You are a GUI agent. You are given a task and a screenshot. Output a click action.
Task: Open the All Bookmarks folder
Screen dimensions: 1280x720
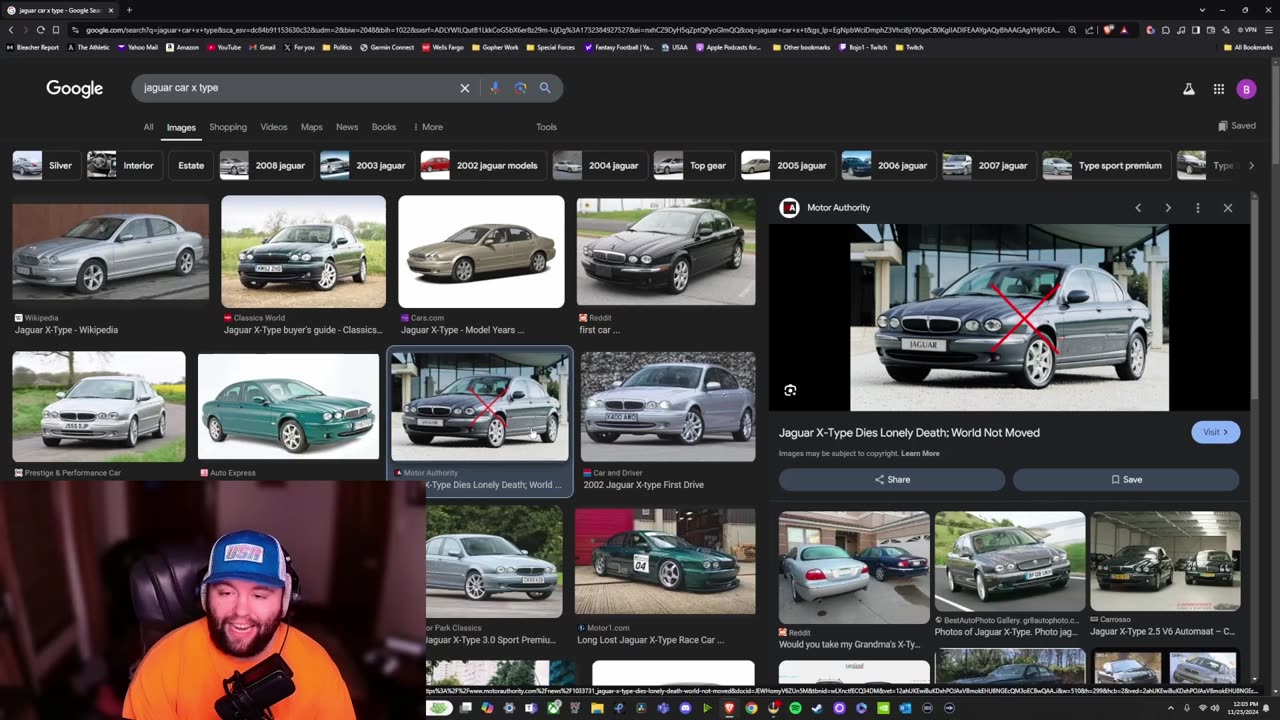(x=1248, y=47)
